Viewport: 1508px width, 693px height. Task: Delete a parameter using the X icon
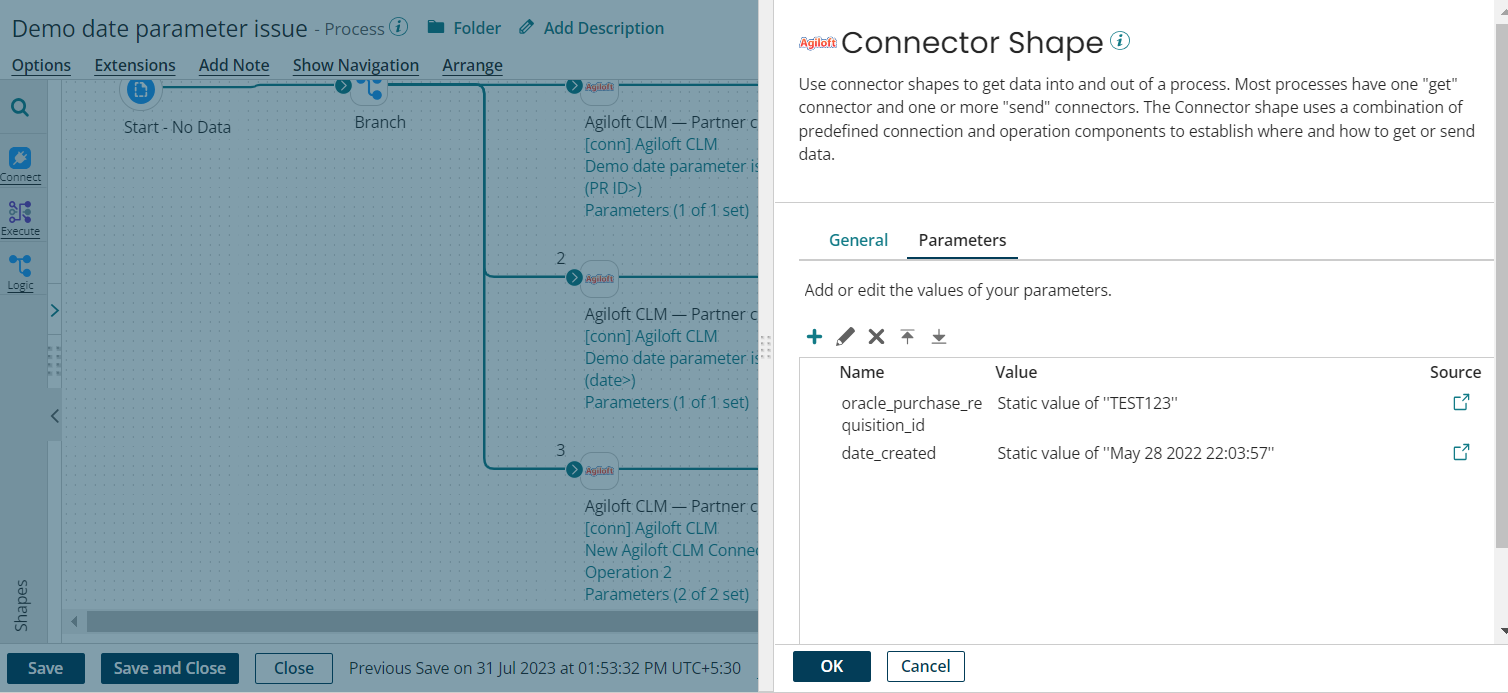pos(876,336)
